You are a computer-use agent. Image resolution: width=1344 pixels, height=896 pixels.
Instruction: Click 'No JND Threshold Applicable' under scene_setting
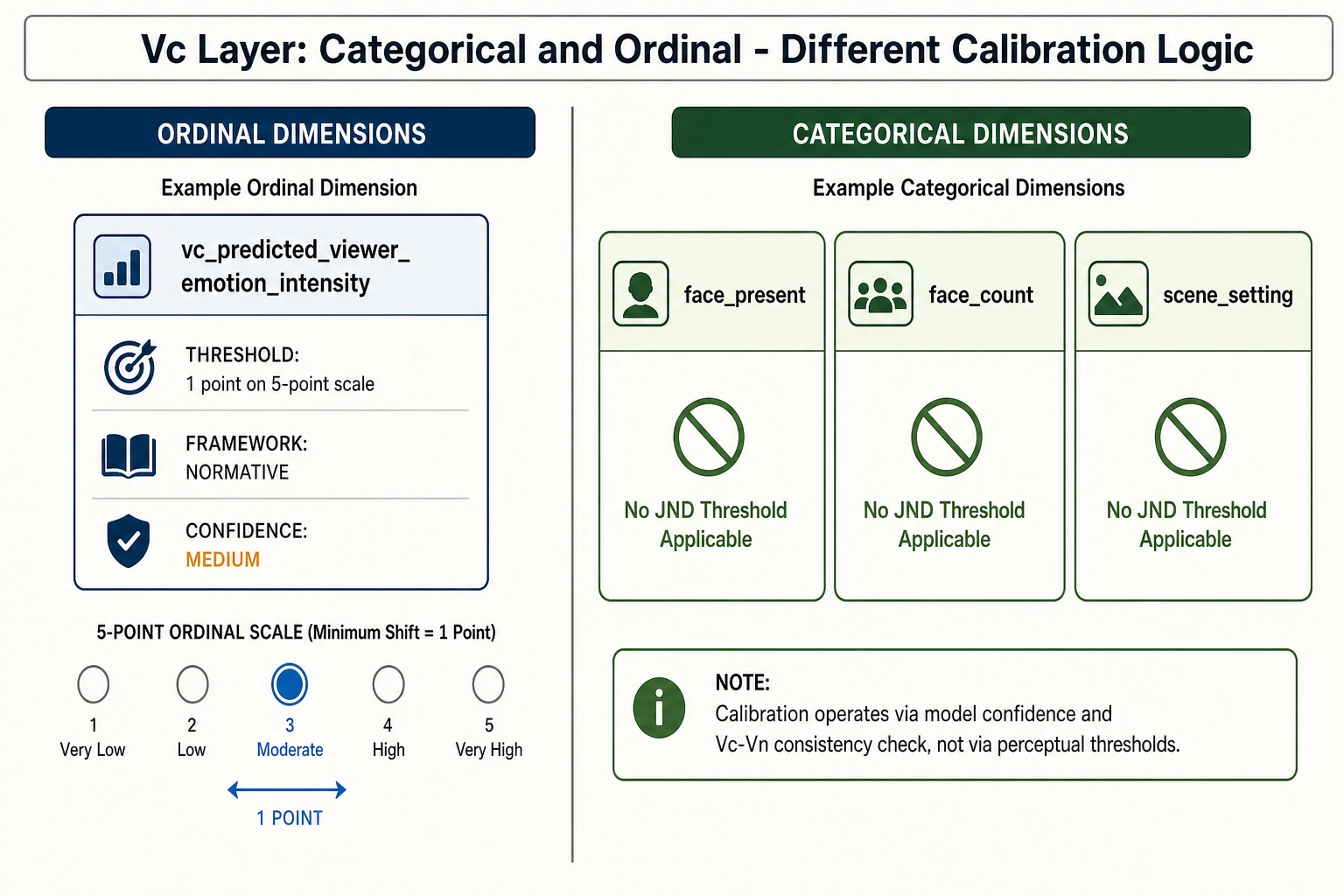tap(1186, 524)
